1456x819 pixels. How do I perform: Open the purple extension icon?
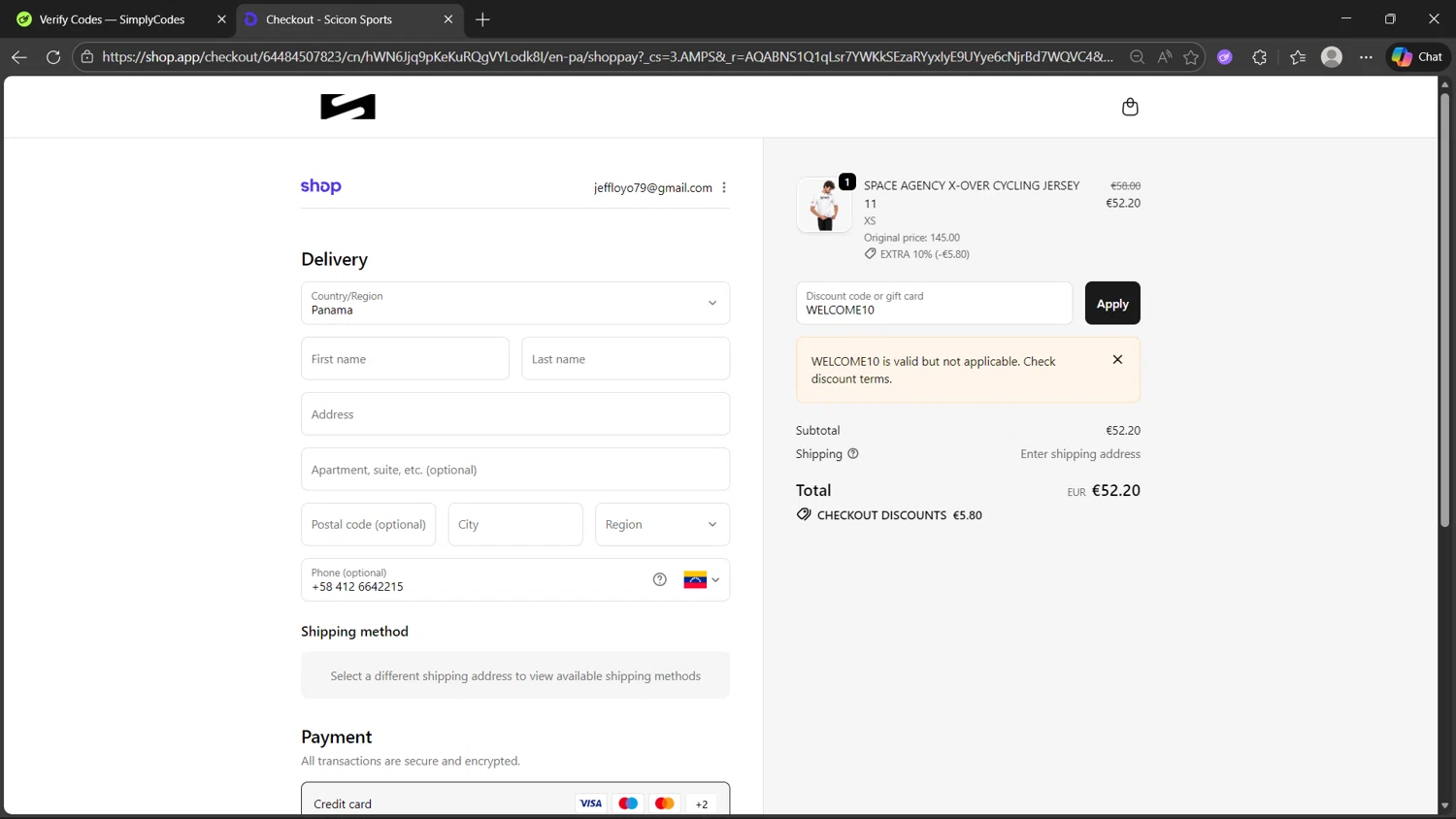coord(1225,57)
